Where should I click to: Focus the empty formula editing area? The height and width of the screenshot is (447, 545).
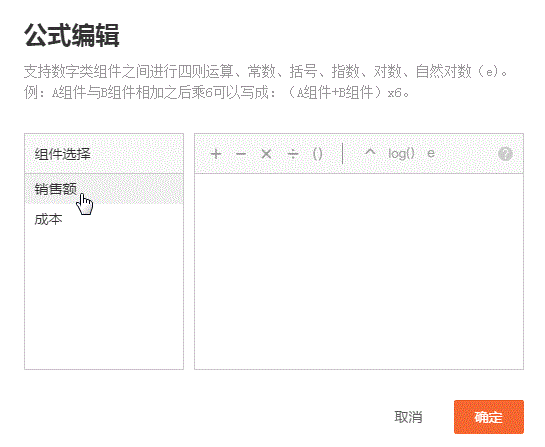359,271
